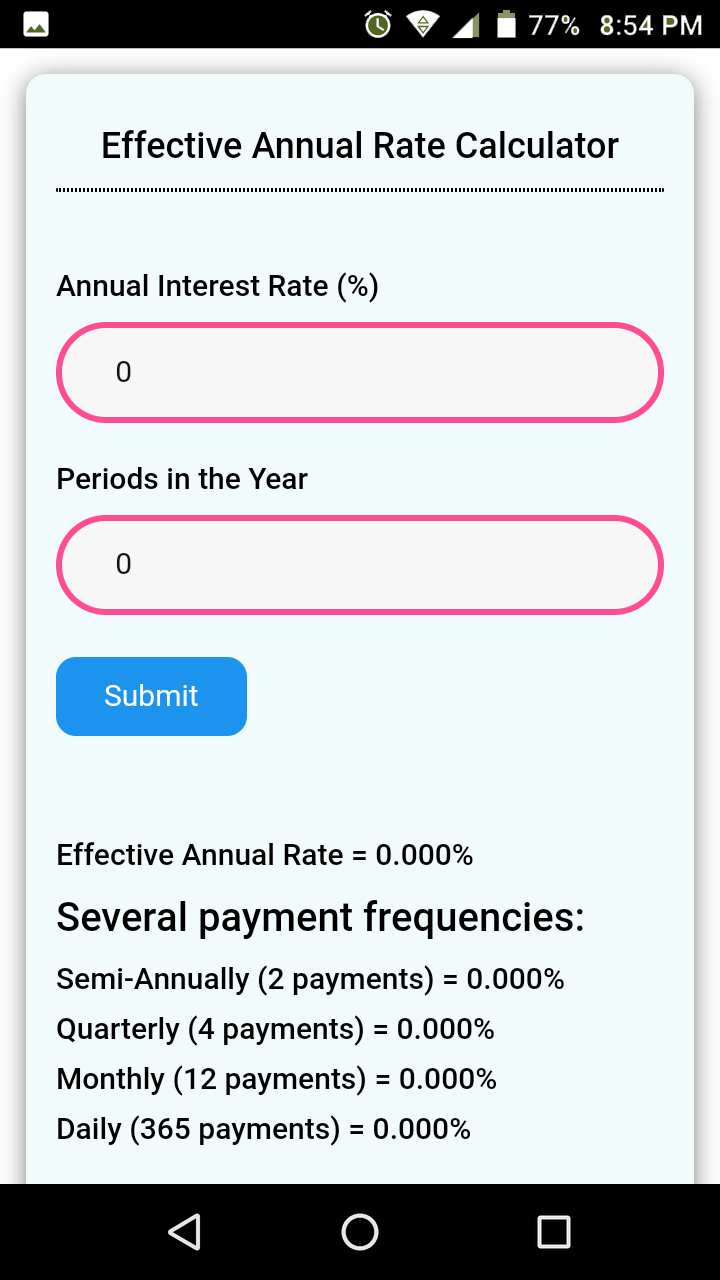Tap the alarm clock status icon
This screenshot has width=720, height=1280.
click(378, 24)
